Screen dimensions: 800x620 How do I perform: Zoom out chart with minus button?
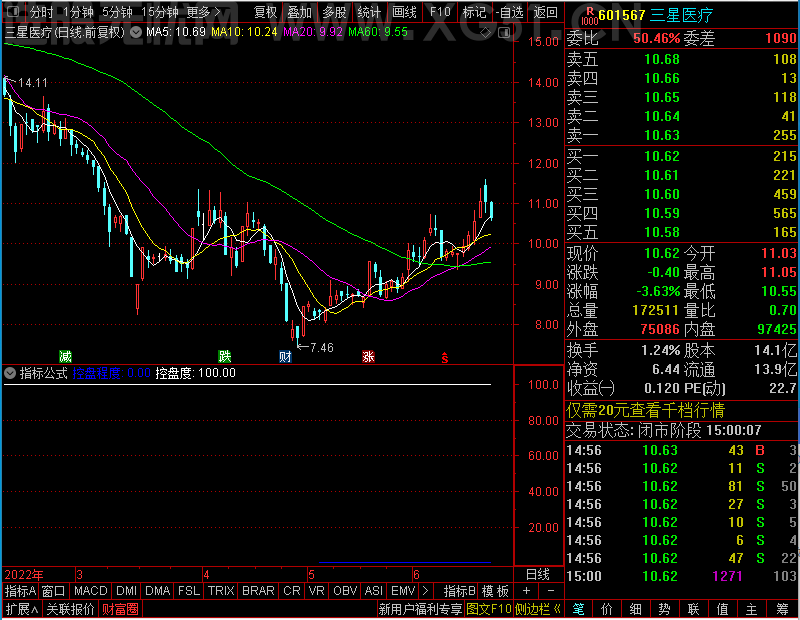click(551, 591)
